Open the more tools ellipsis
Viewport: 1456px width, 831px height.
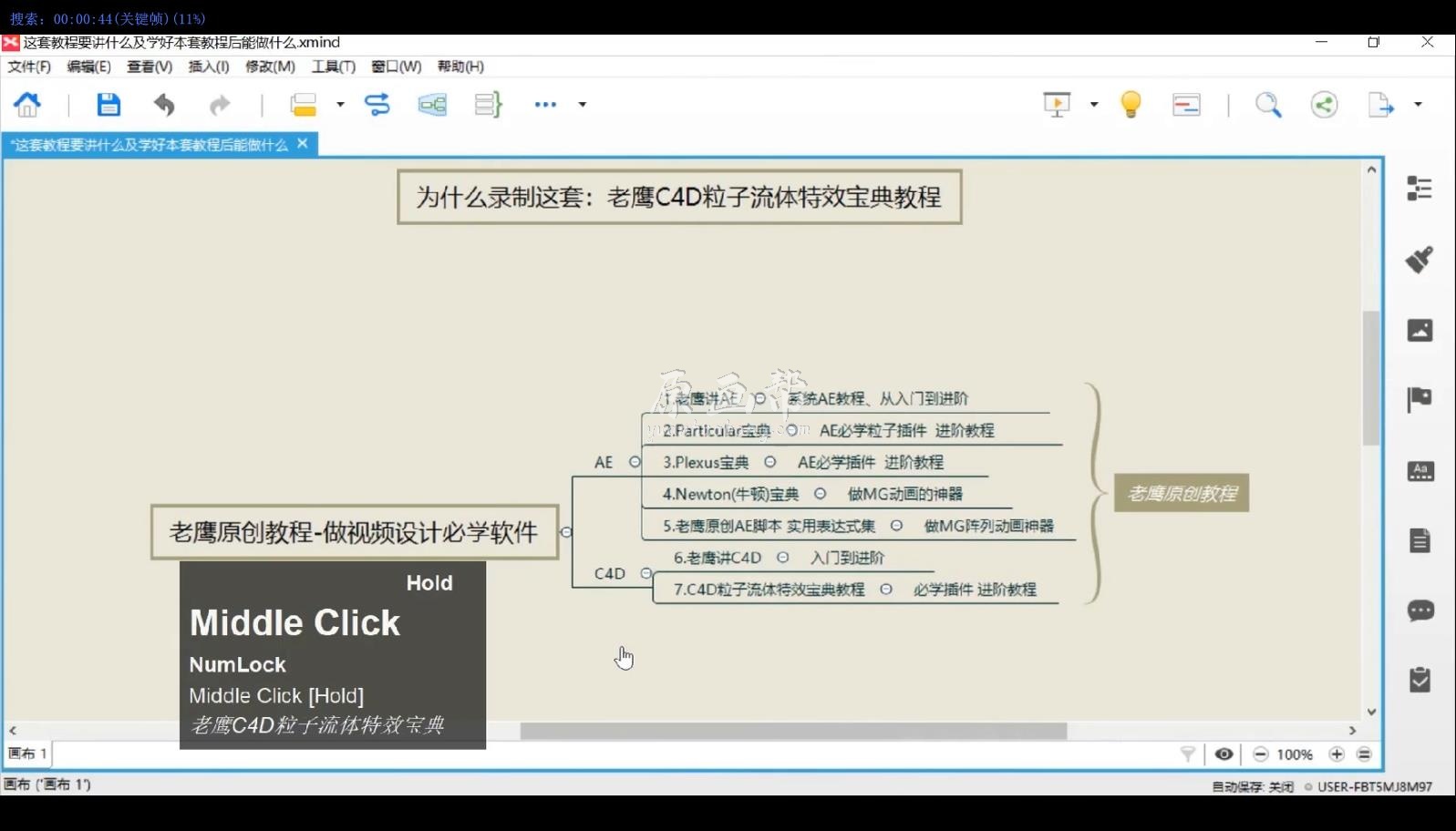[545, 105]
